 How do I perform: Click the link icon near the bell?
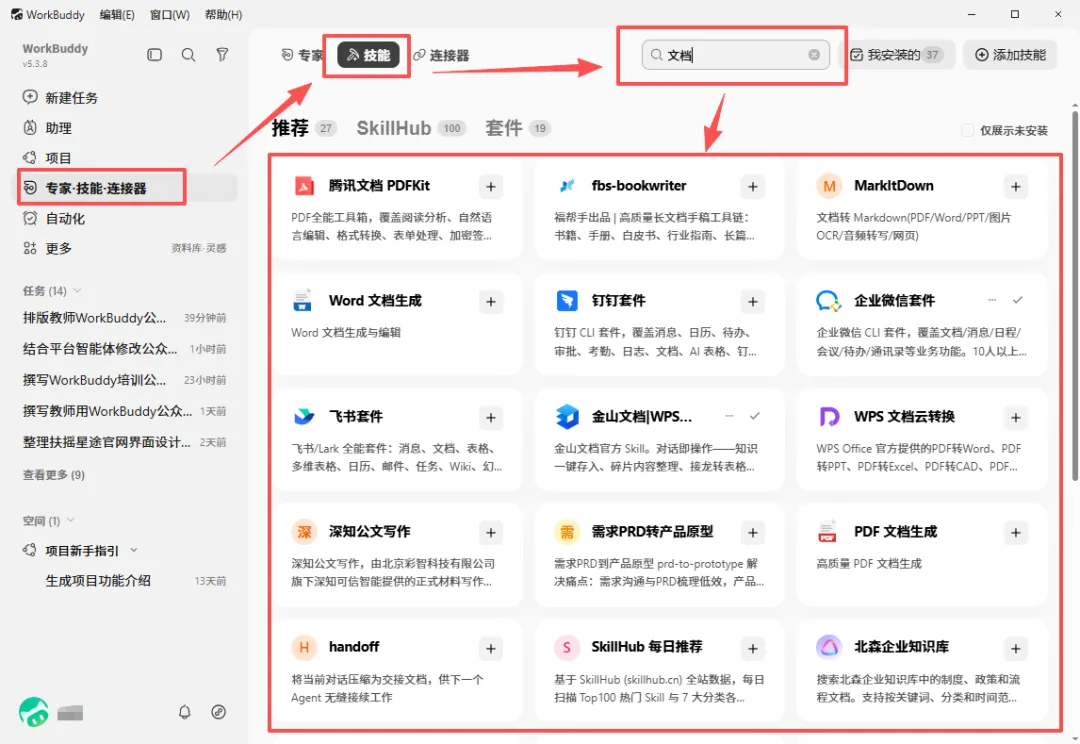[218, 712]
